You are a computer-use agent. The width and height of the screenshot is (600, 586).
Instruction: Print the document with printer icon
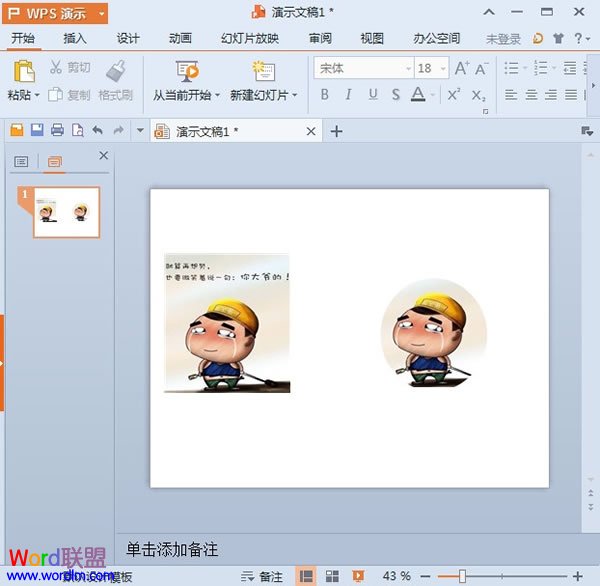57,130
